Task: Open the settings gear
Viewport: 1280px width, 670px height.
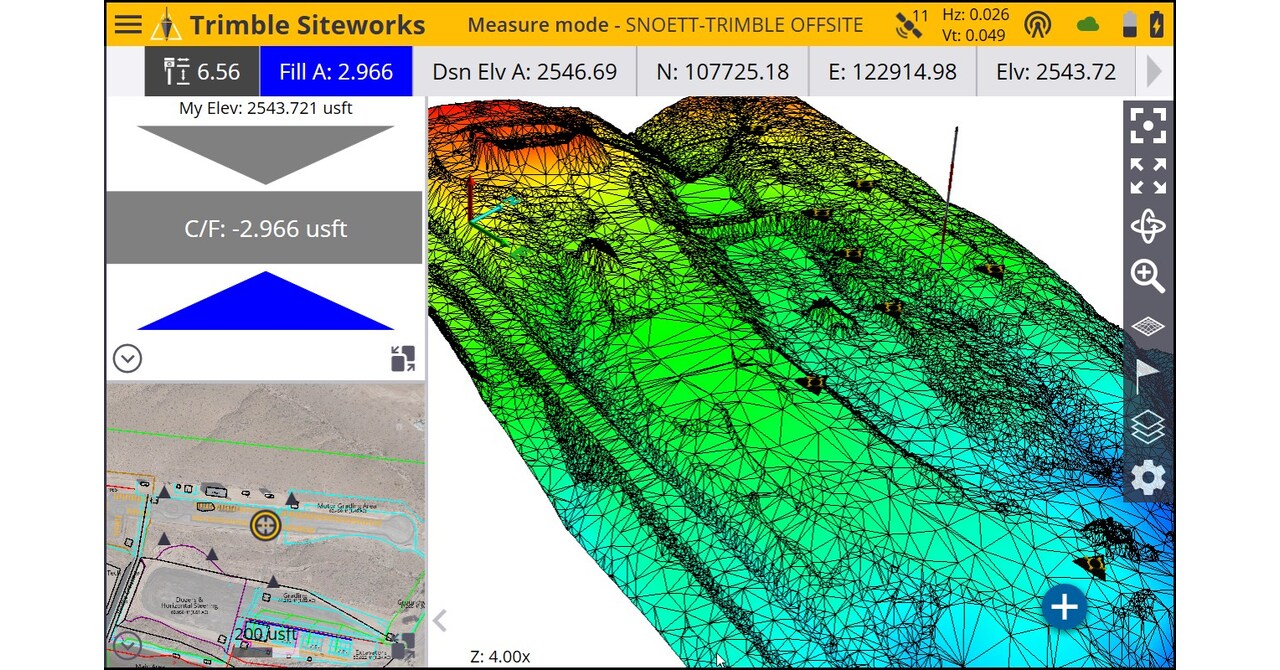Action: pos(1147,478)
